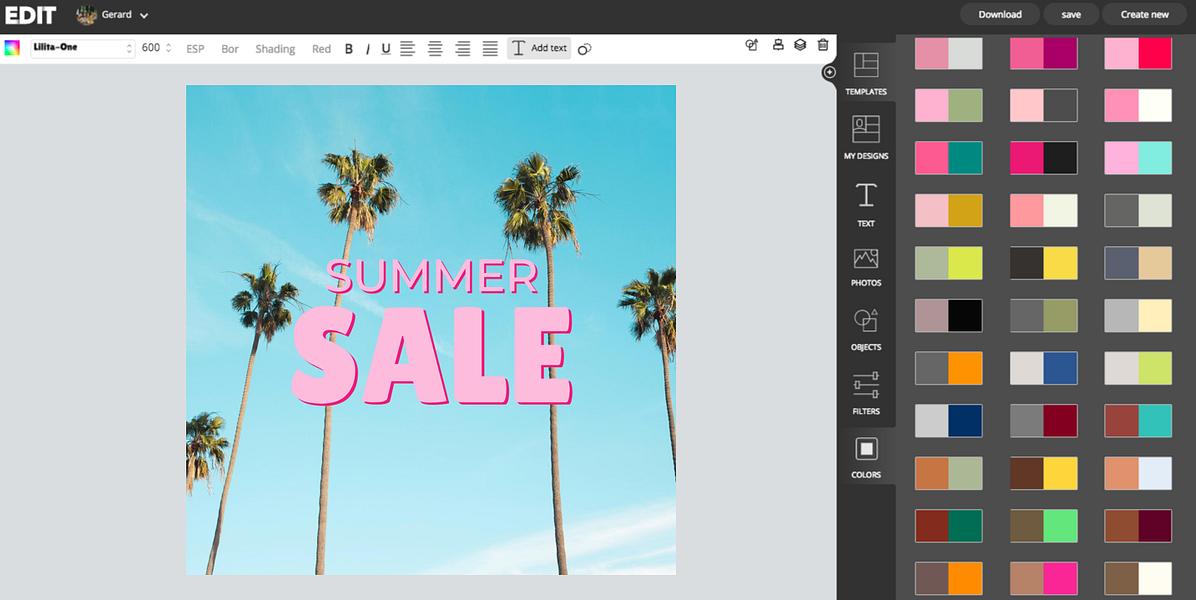Open the layers stack icon
This screenshot has width=1196, height=600.
[800, 45]
